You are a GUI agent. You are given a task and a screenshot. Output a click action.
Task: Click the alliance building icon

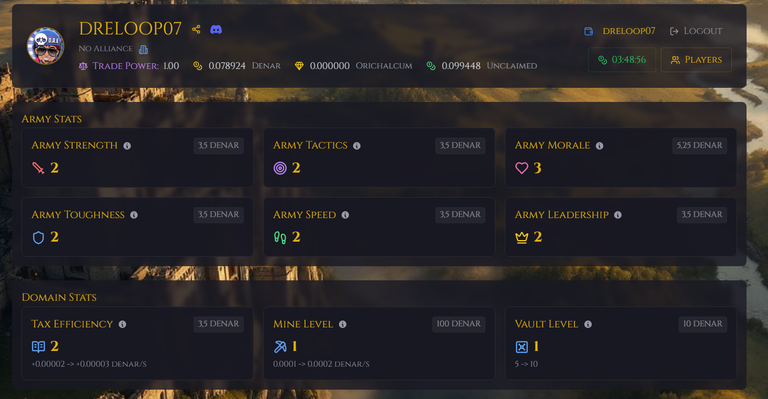(143, 49)
